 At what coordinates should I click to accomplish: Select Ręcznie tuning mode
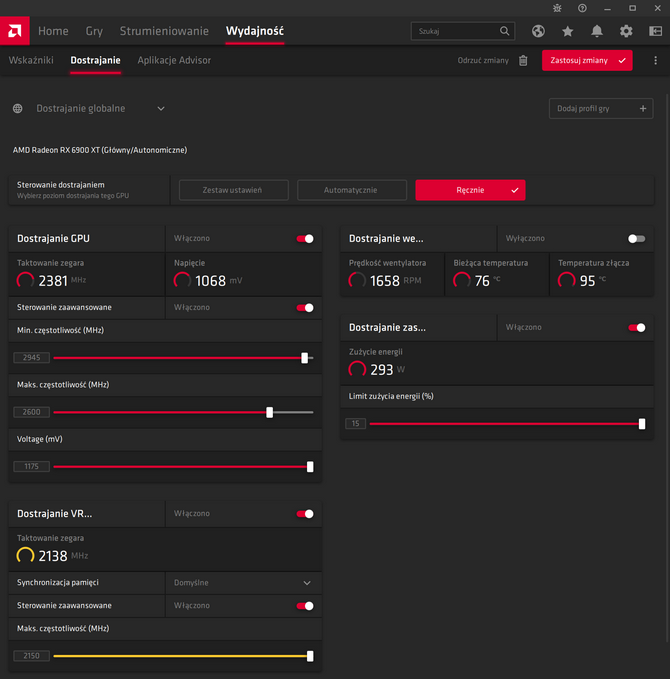470,190
